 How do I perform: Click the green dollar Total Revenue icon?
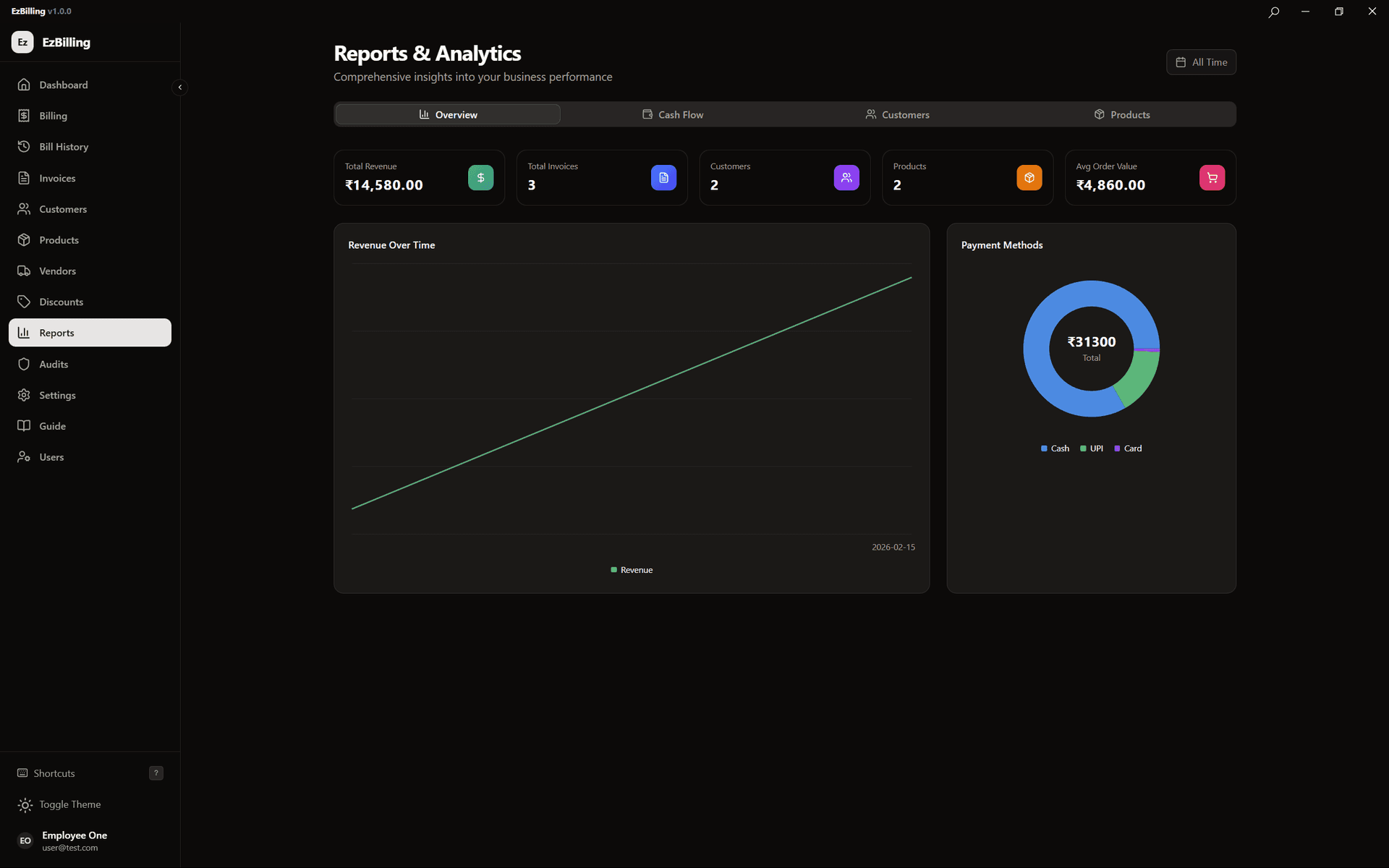[x=480, y=178]
